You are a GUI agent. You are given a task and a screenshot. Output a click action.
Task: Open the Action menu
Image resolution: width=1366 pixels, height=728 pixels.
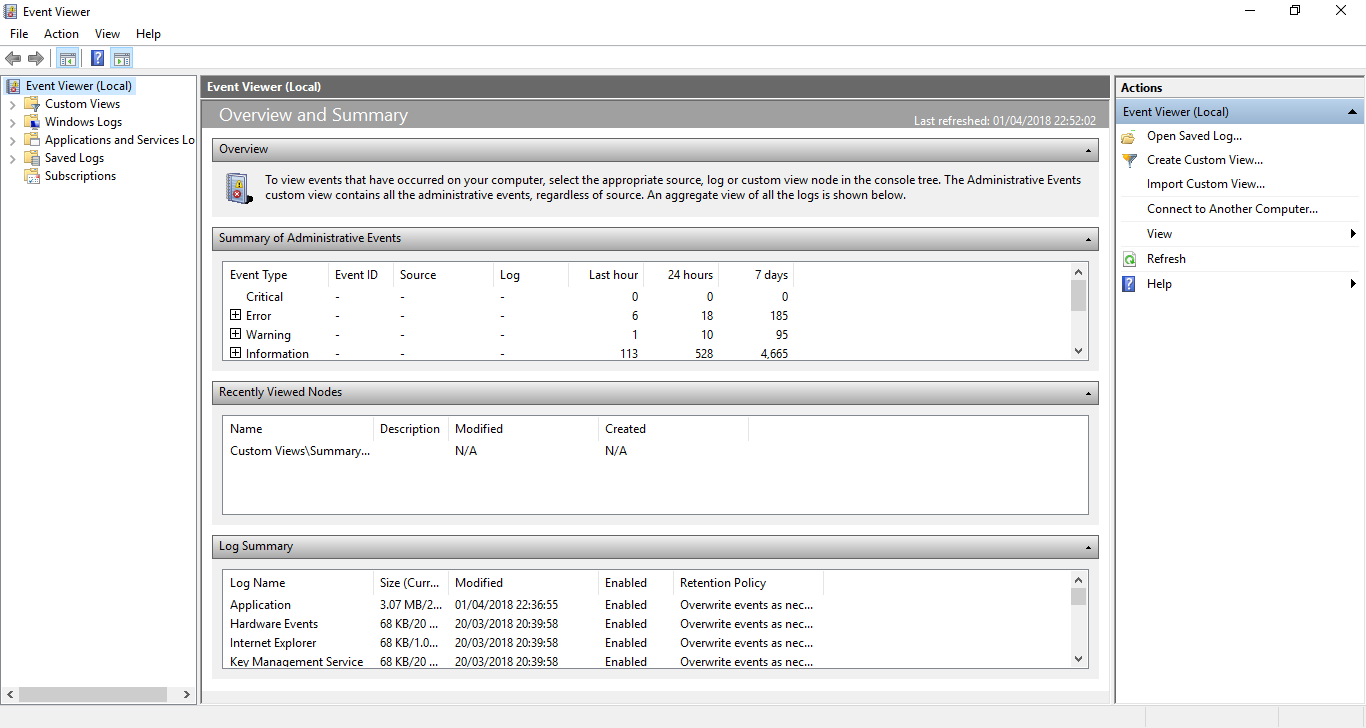click(x=61, y=34)
